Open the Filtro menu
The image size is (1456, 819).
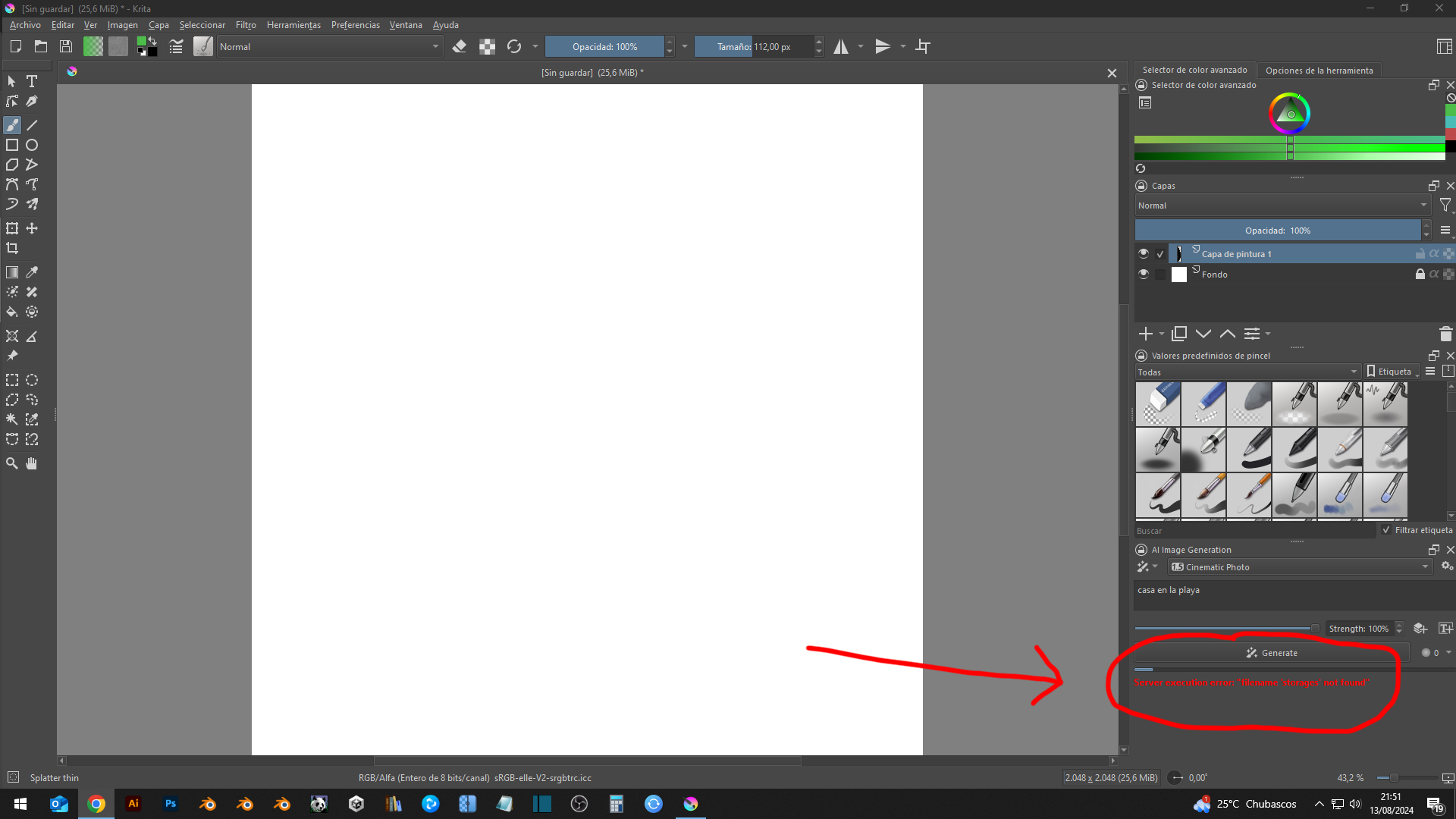246,25
